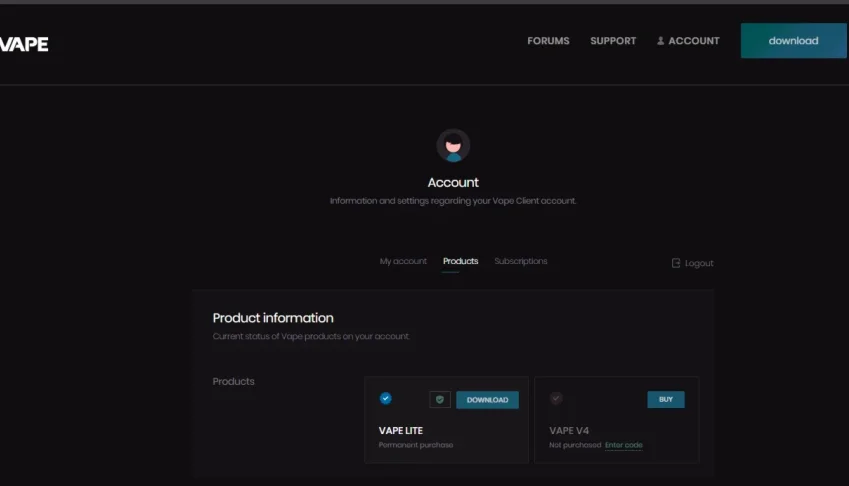Click the Permanent purchase status text
The image size is (849, 486).
pos(416,445)
